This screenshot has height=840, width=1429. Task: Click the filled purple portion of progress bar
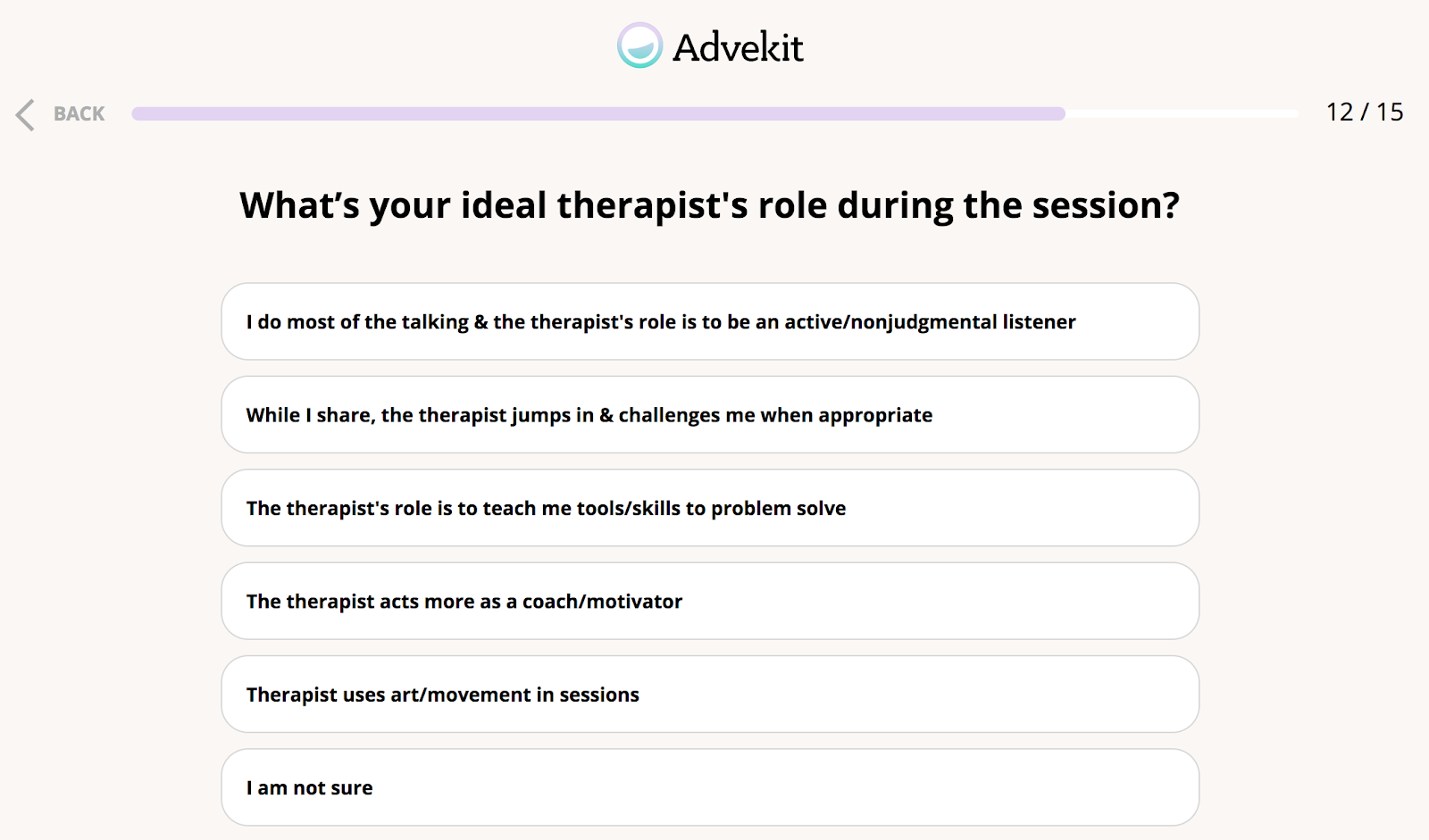tap(598, 113)
